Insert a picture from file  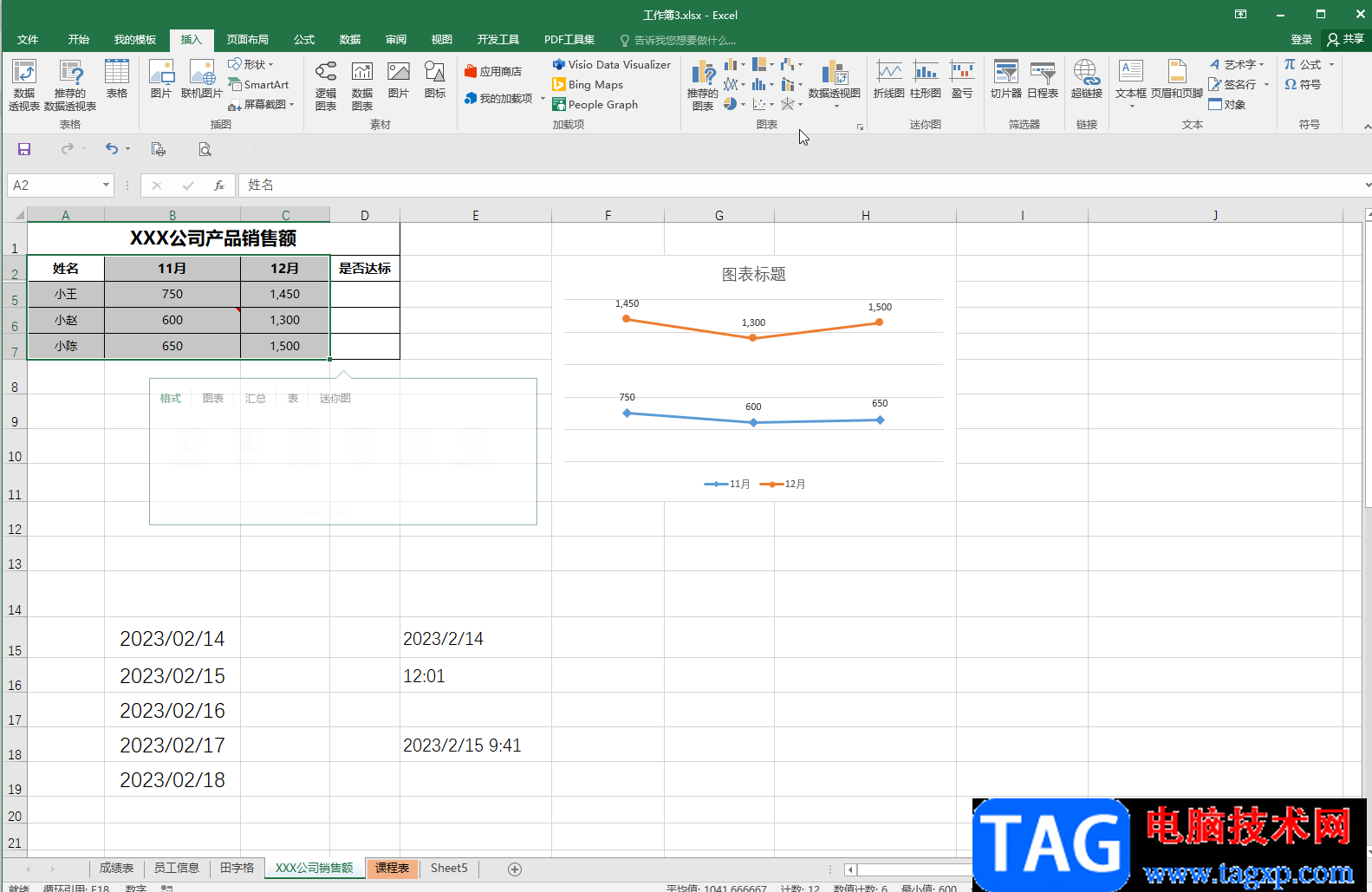coord(161,79)
